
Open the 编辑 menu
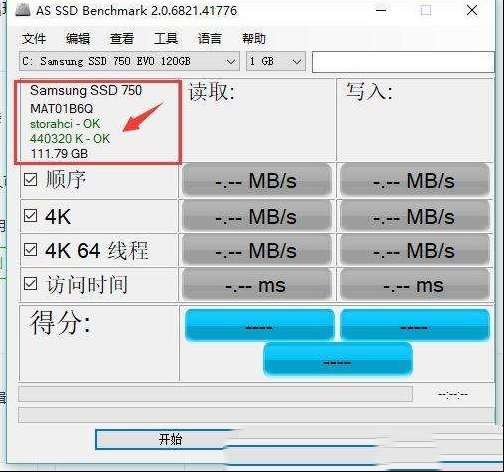click(x=78, y=38)
